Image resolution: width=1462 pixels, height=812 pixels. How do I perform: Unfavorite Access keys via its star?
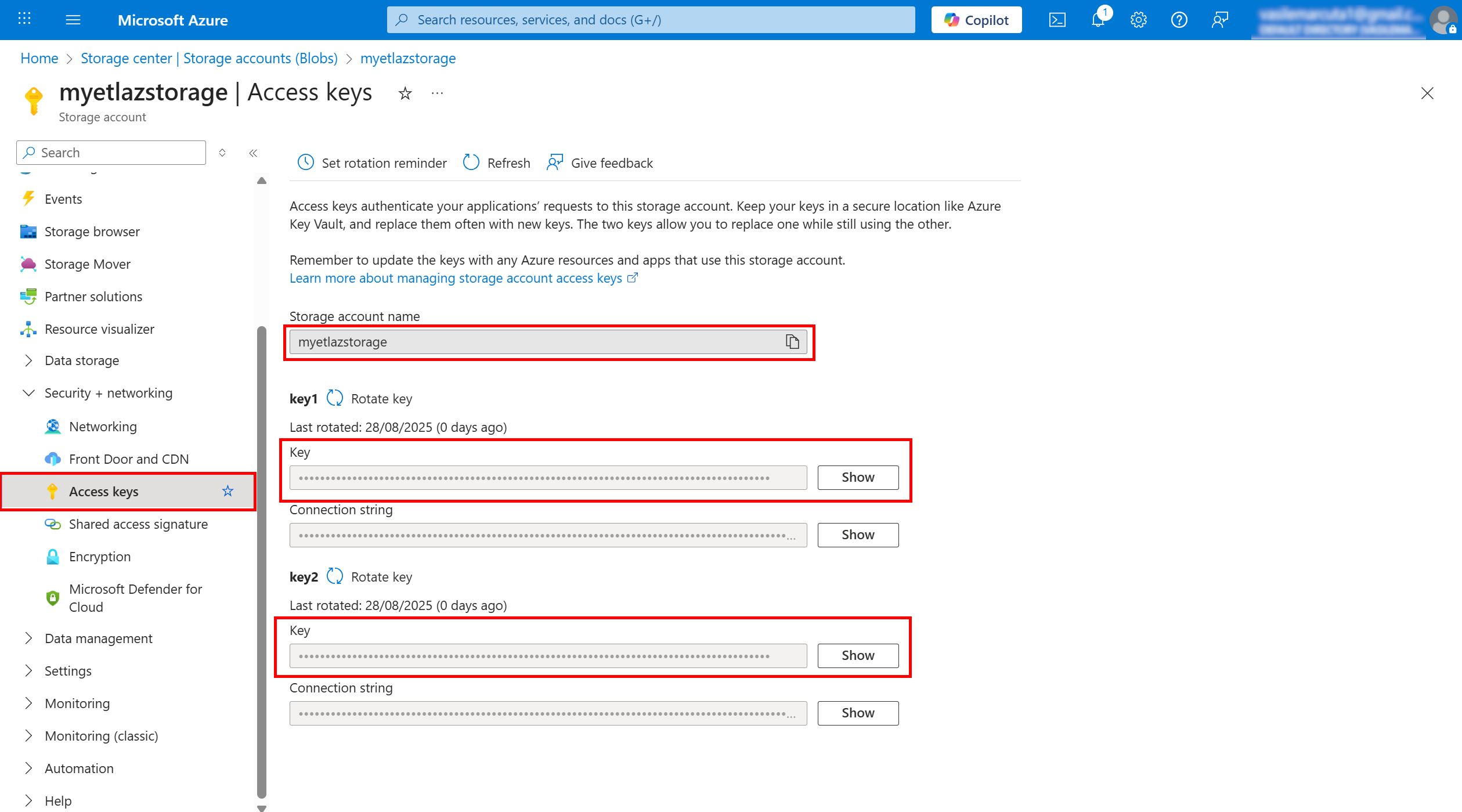click(x=228, y=491)
